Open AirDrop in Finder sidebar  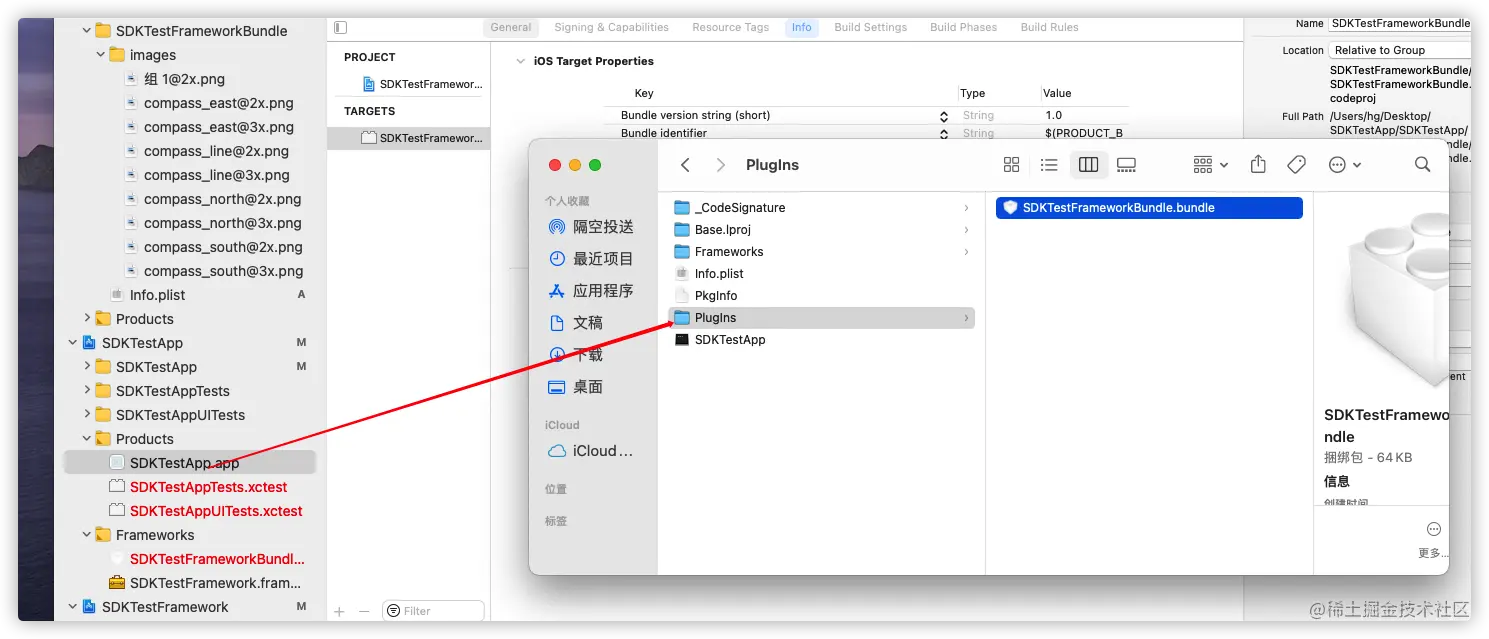tap(591, 227)
